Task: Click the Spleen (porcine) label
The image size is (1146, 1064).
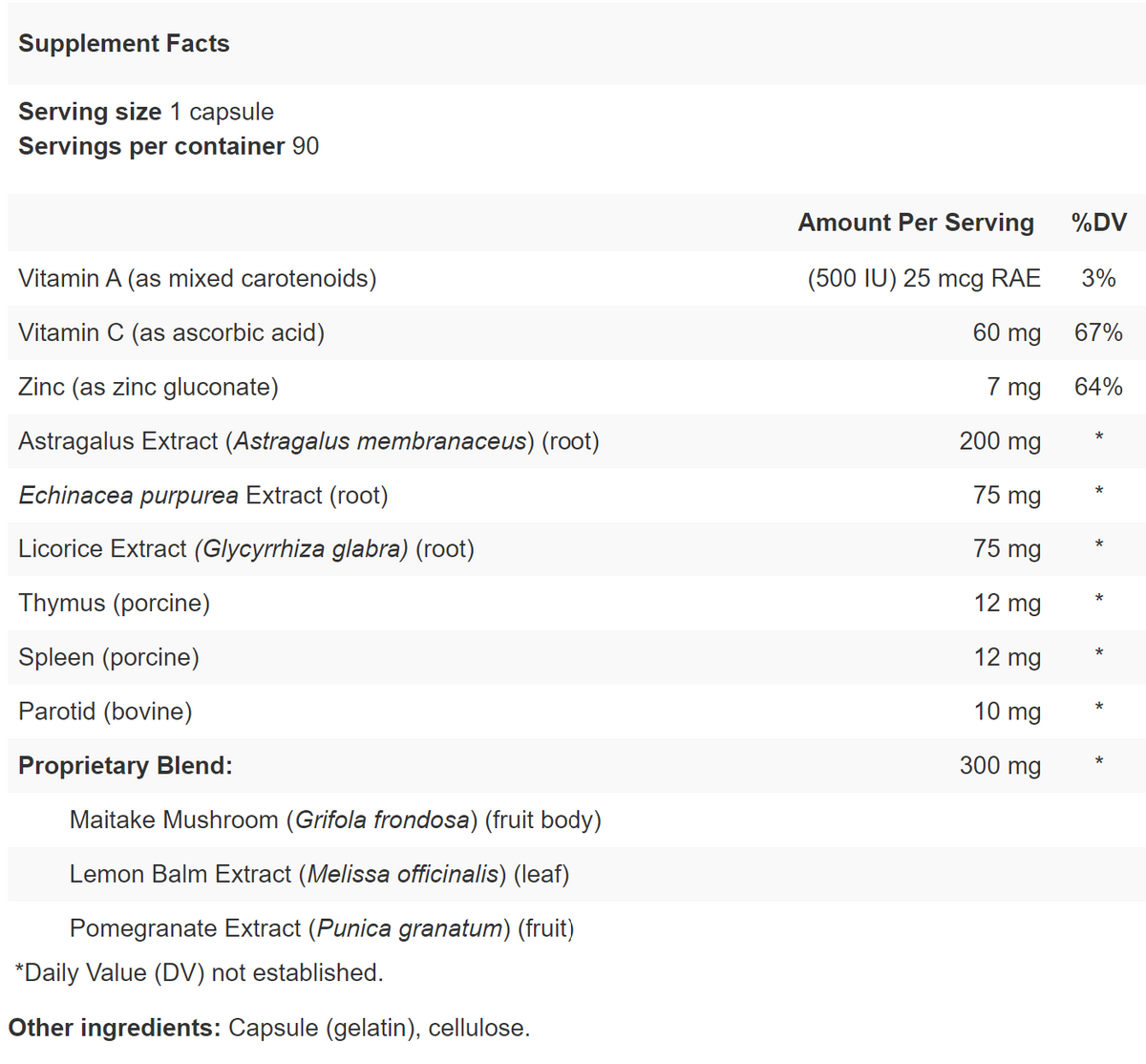Action: [109, 657]
